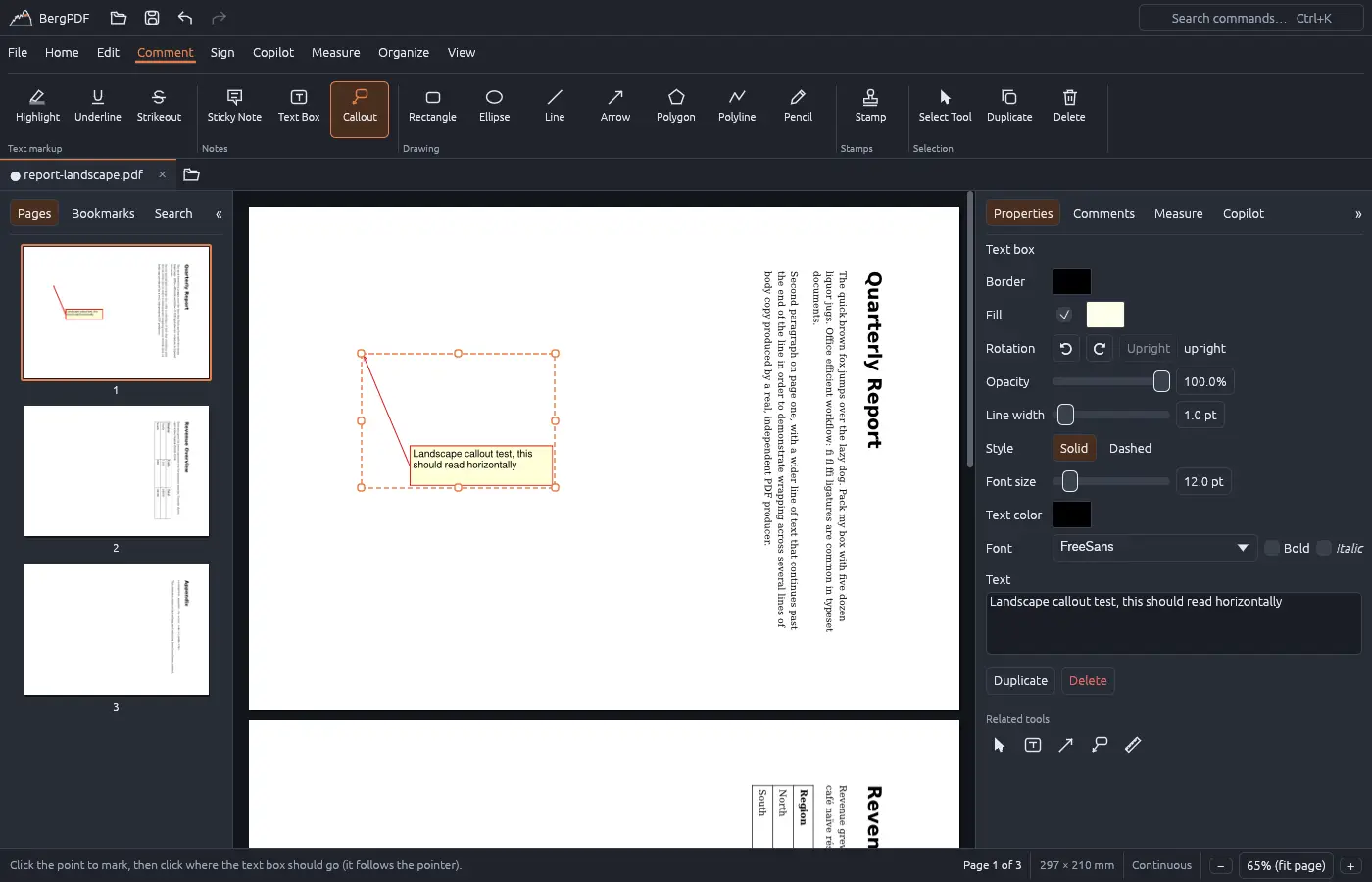Select the Highlight text markup tool
This screenshot has width=1372, height=882.
(37, 108)
